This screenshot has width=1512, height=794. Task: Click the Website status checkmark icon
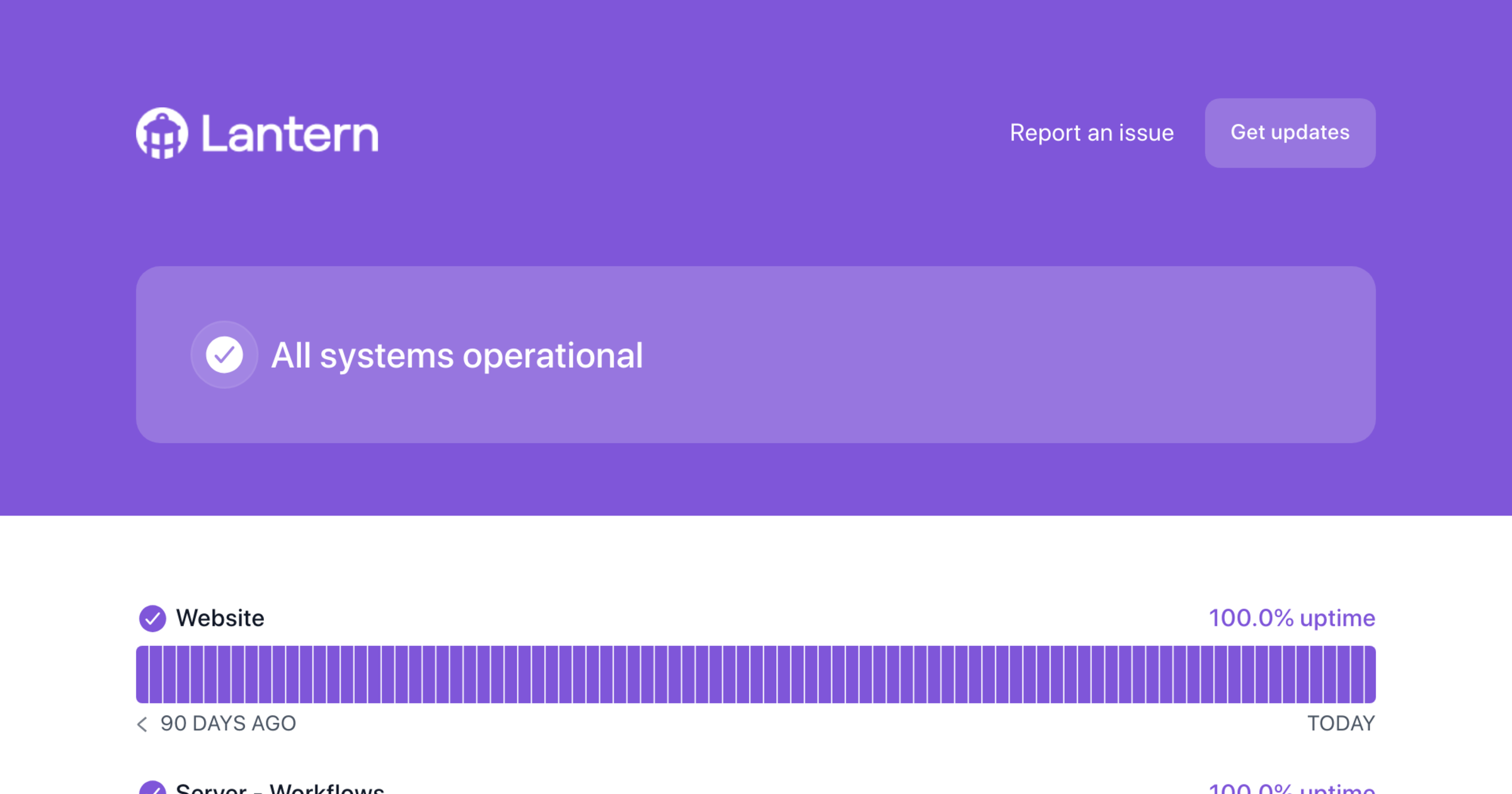click(152, 618)
